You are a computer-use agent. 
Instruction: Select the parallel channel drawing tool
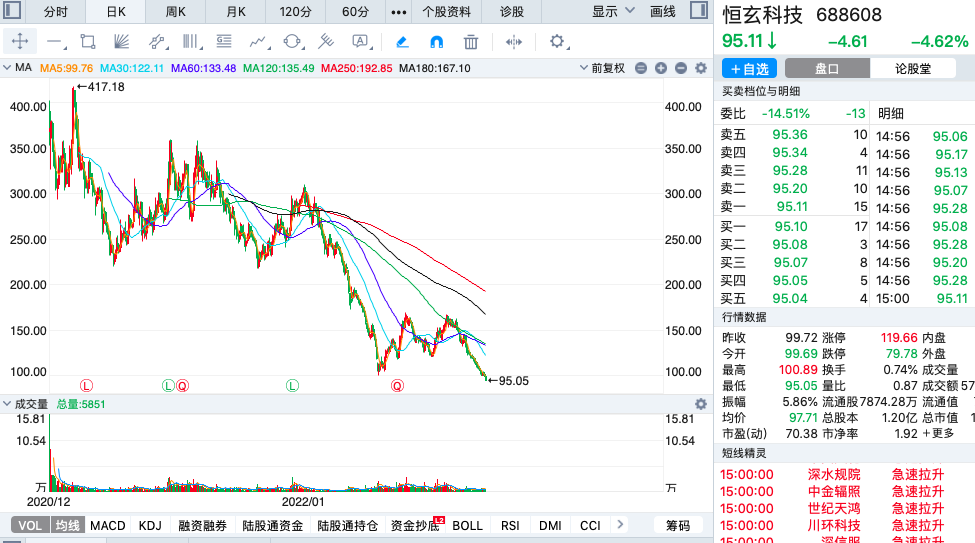click(158, 42)
